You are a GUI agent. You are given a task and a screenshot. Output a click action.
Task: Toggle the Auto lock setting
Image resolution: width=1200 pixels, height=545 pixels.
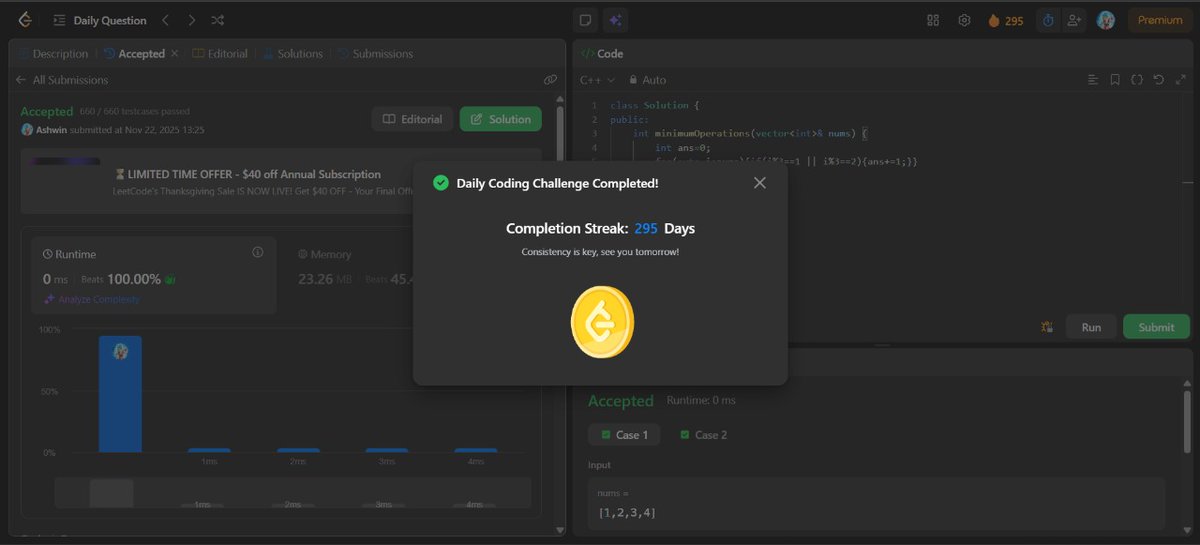point(647,80)
